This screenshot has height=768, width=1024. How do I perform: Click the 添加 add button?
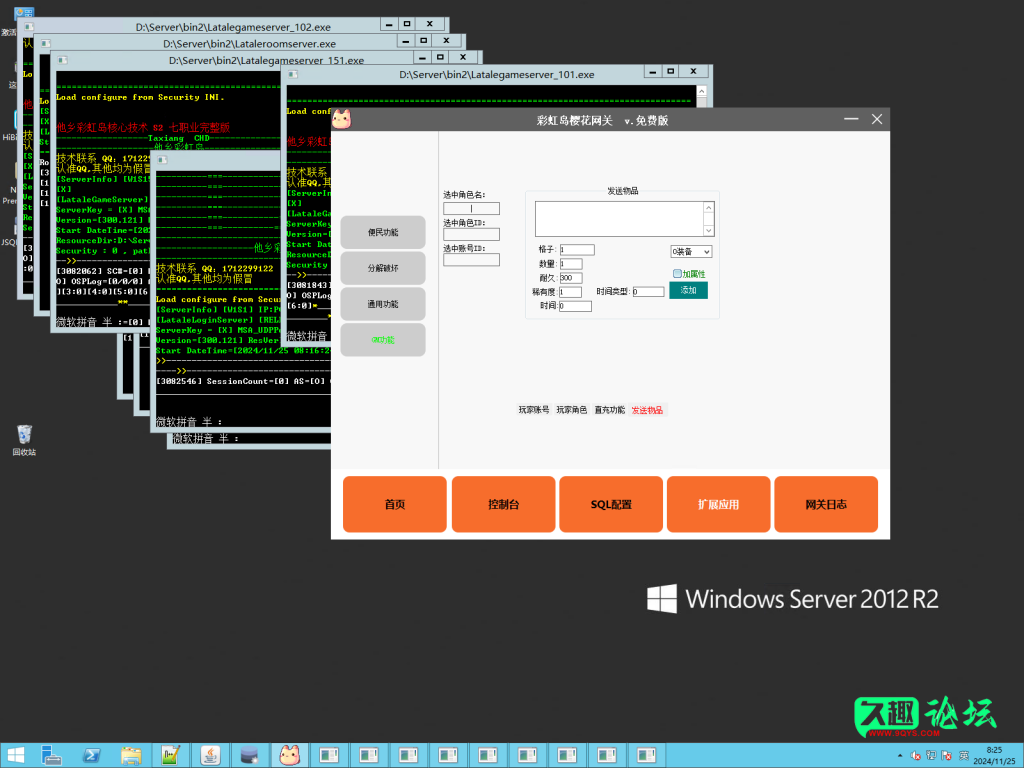[688, 288]
